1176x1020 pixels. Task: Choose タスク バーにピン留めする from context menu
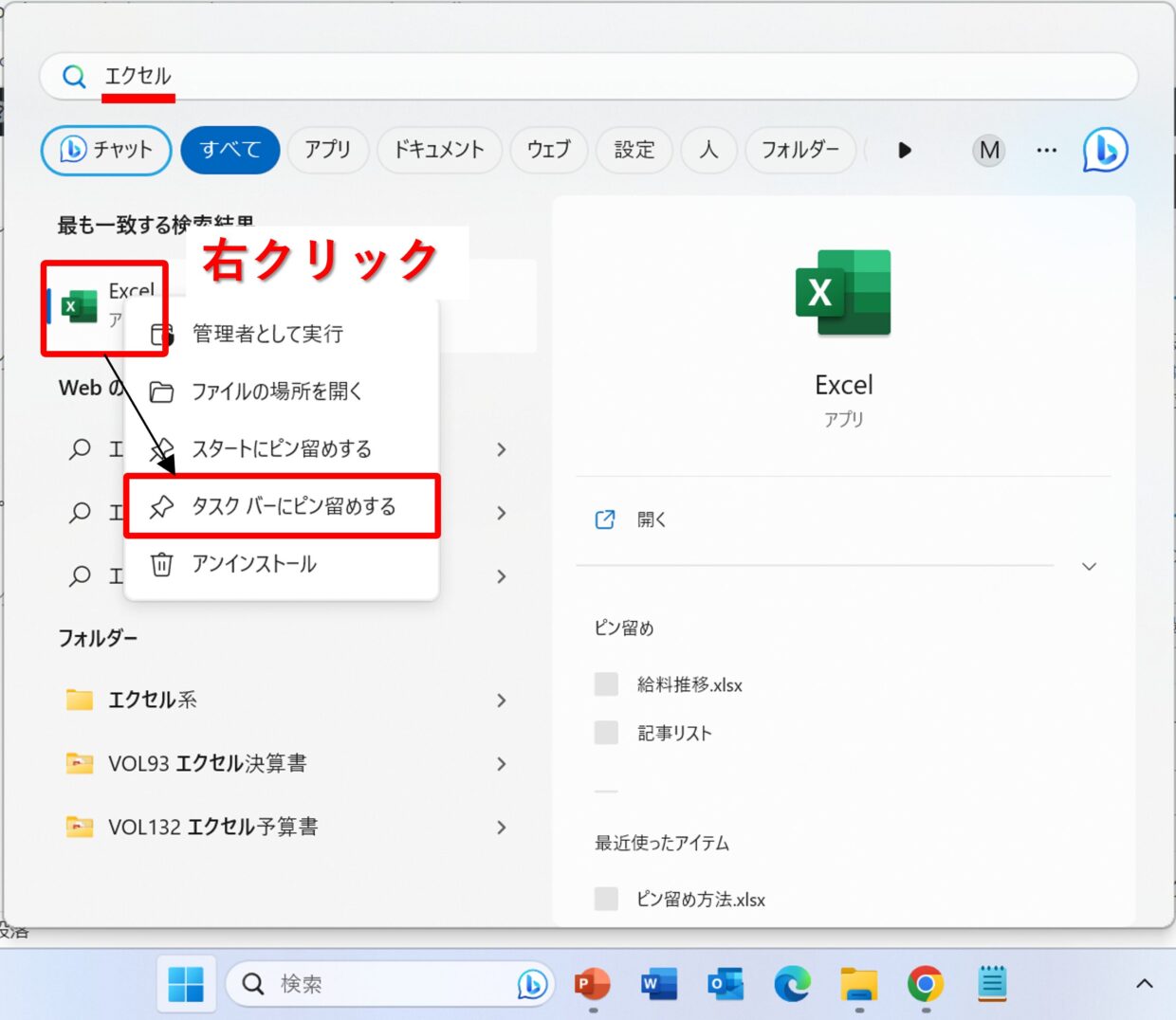(282, 506)
